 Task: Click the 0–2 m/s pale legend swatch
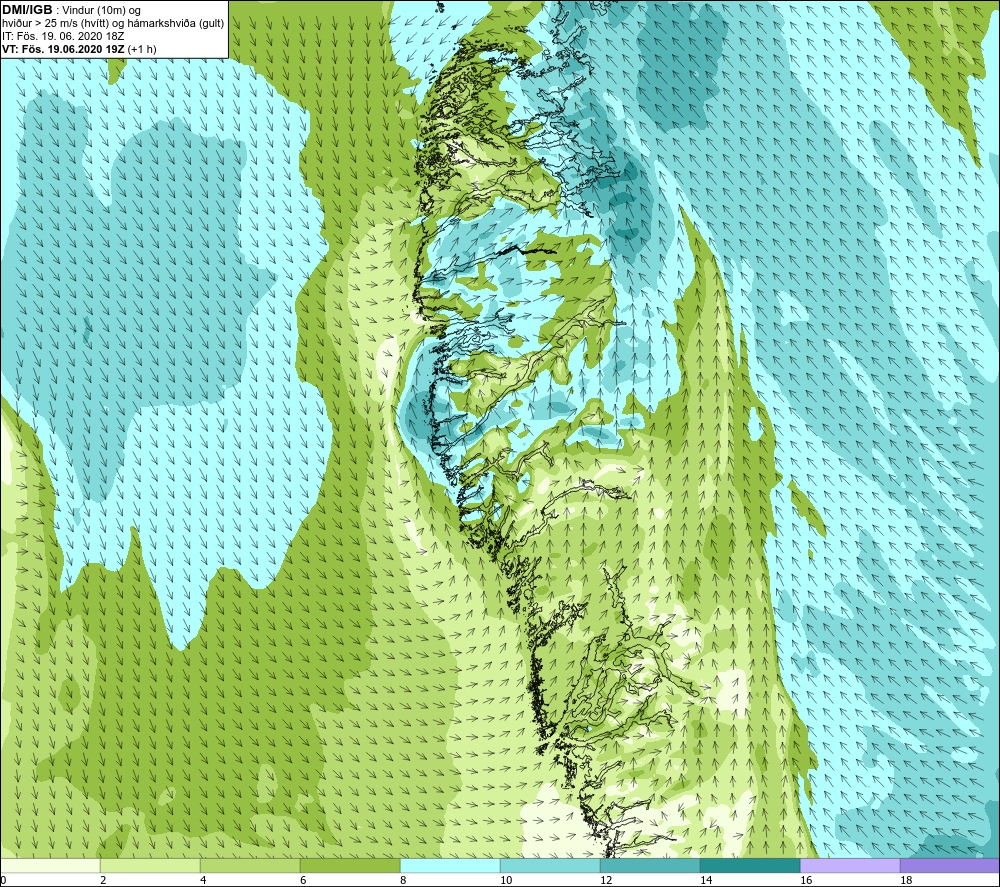click(51, 865)
